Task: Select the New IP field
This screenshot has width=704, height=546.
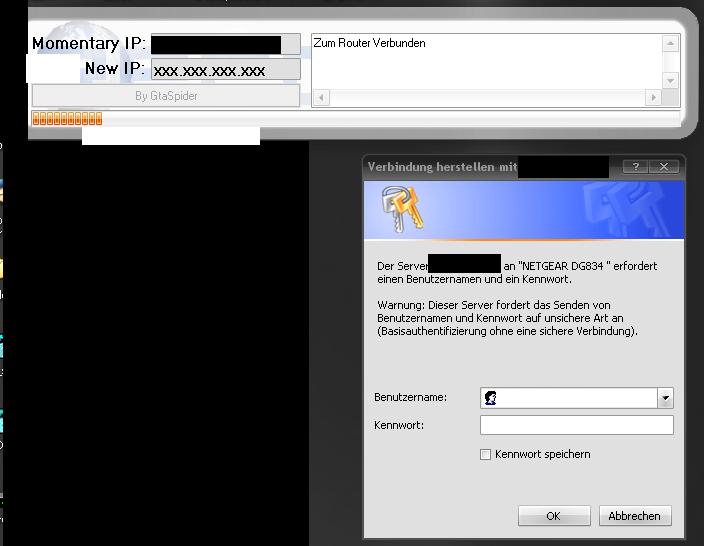Action: coord(225,70)
